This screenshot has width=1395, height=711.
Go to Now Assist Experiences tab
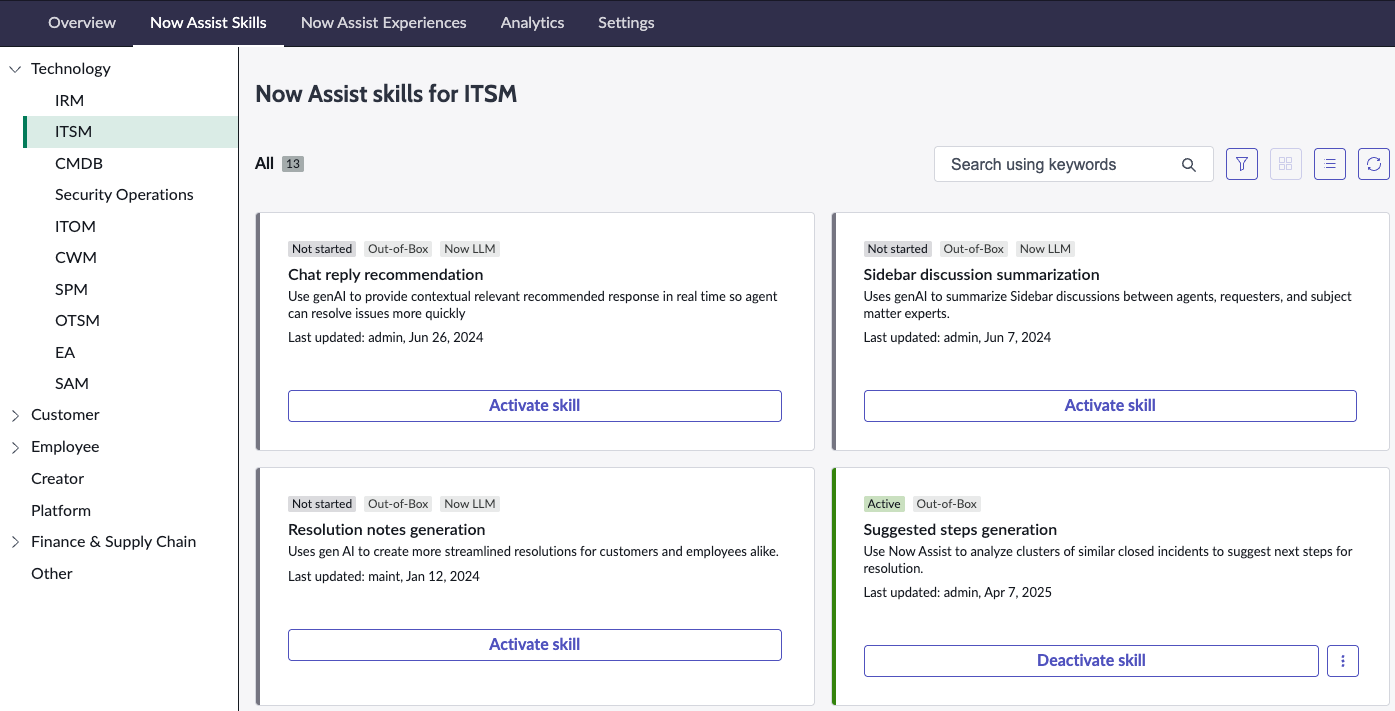pyautogui.click(x=383, y=23)
